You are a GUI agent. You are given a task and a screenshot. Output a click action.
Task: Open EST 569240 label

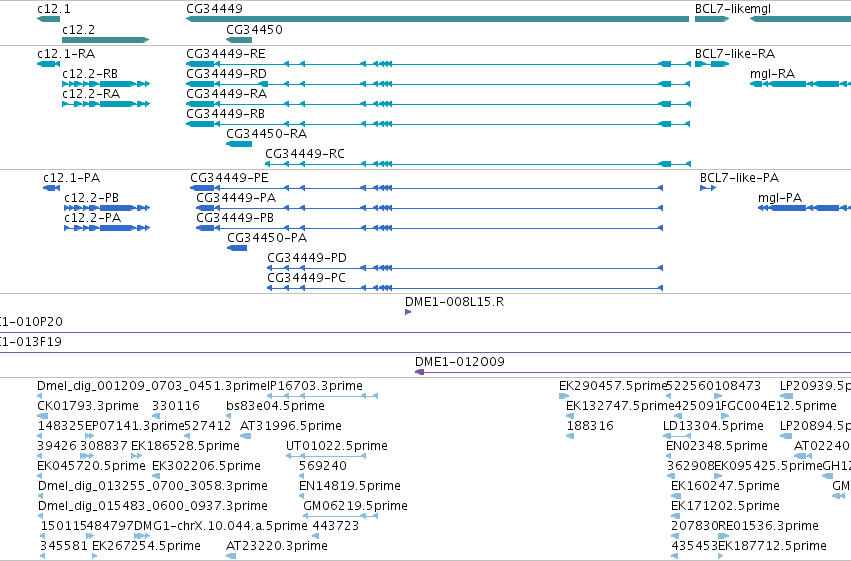click(323, 467)
